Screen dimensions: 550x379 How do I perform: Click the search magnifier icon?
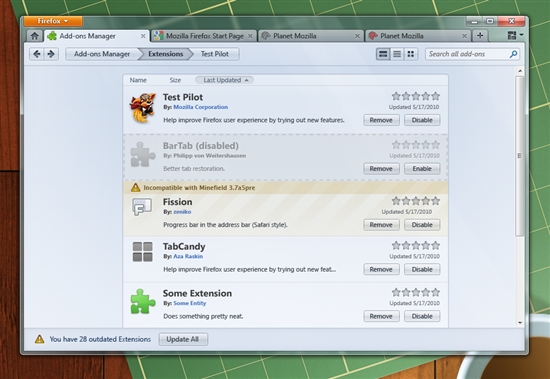(513, 54)
